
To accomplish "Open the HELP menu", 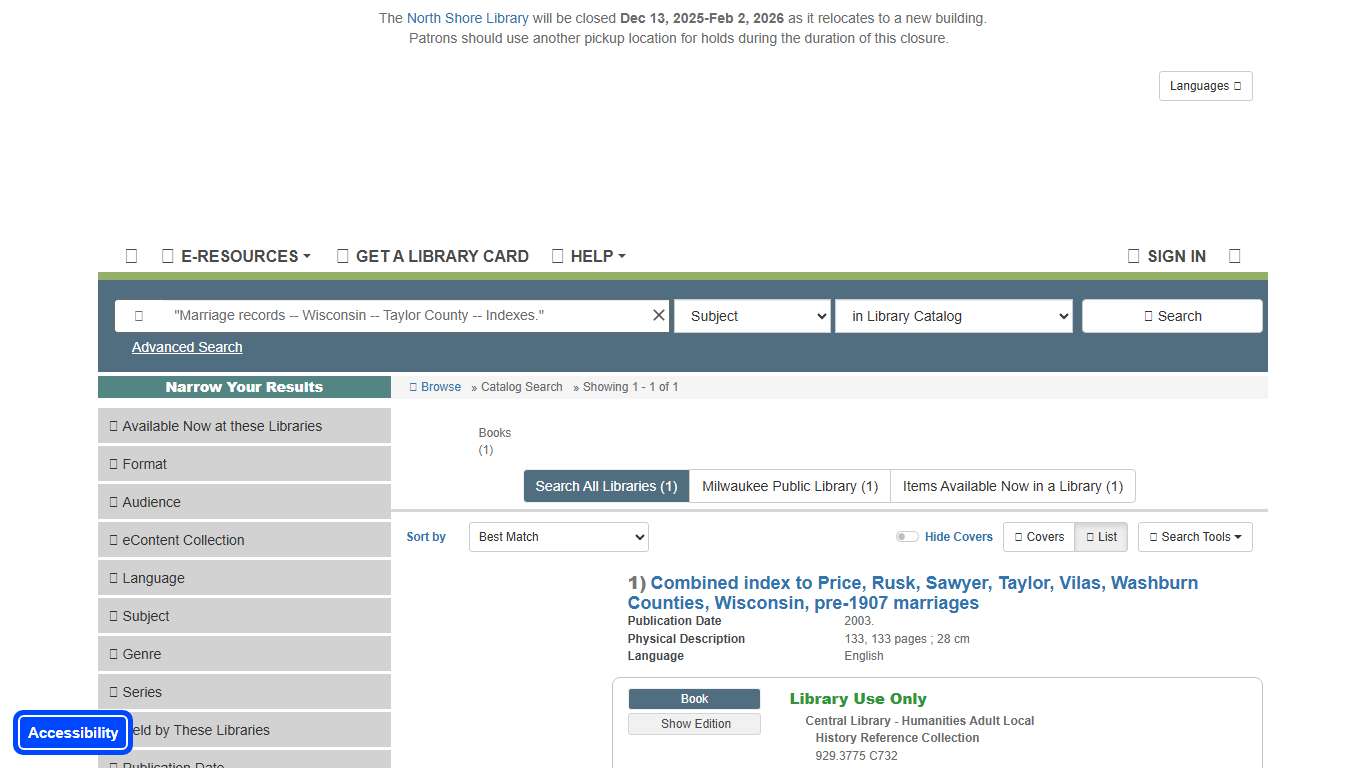I will [588, 256].
